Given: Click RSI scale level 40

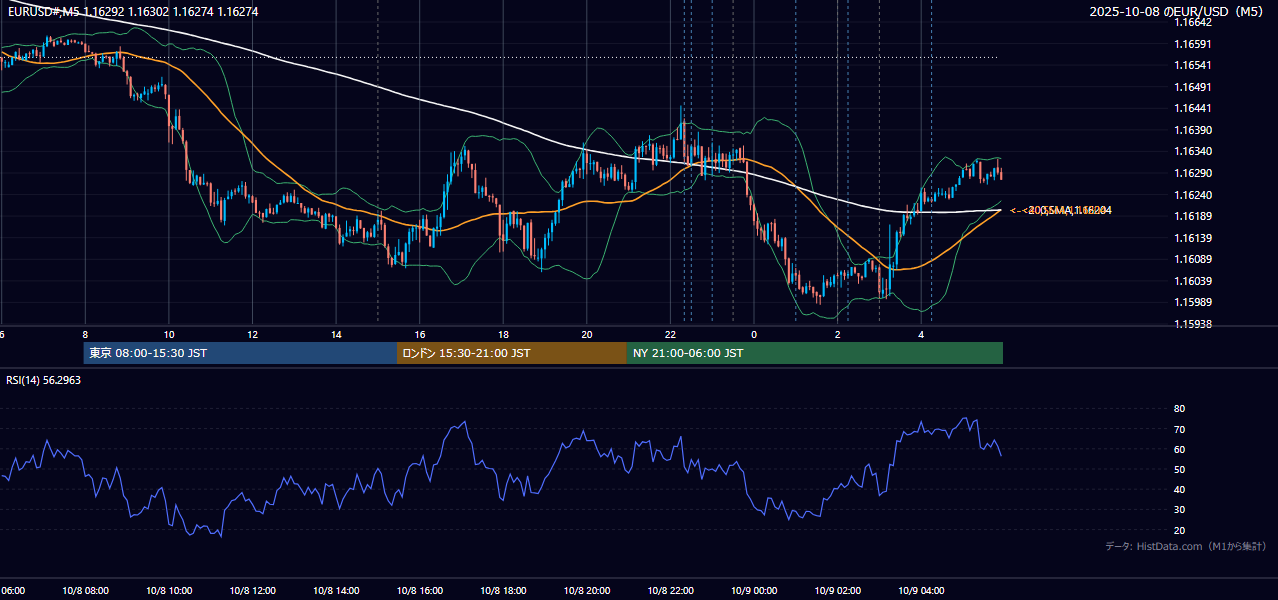Looking at the screenshot, I should coord(1179,490).
